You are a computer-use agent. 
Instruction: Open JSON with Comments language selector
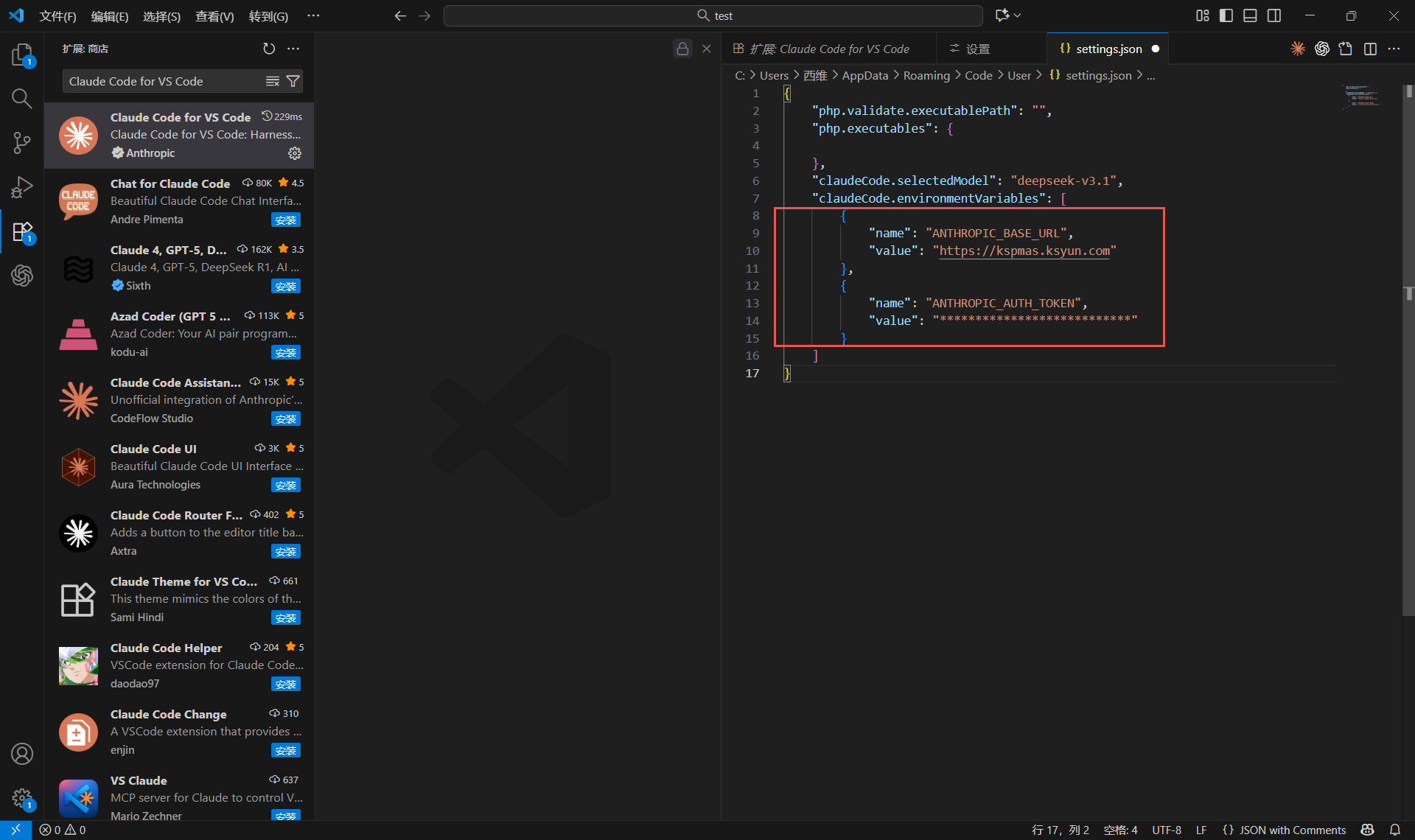coord(1285,830)
